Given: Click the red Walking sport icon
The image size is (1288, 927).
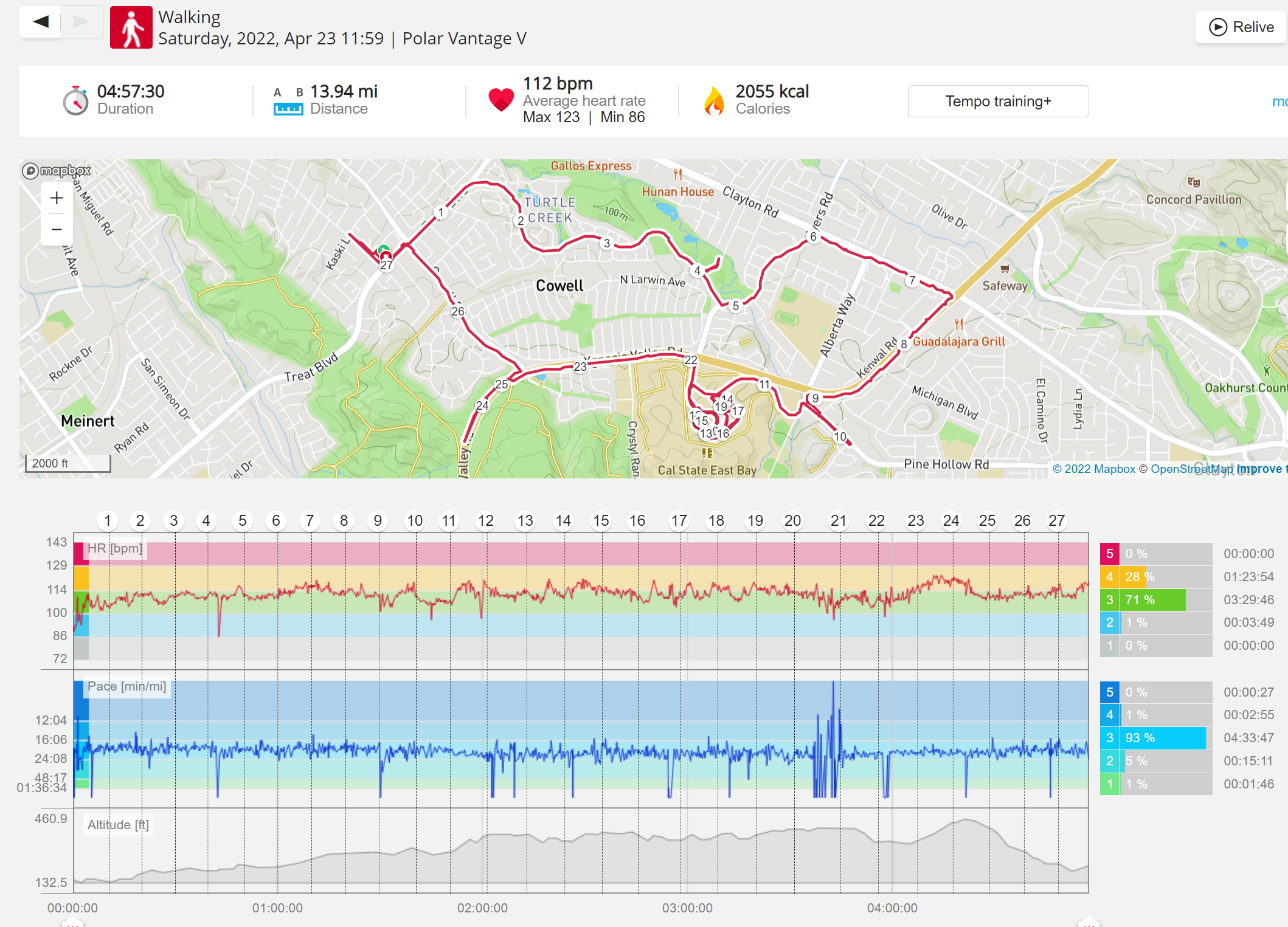Looking at the screenshot, I should pyautogui.click(x=131, y=27).
